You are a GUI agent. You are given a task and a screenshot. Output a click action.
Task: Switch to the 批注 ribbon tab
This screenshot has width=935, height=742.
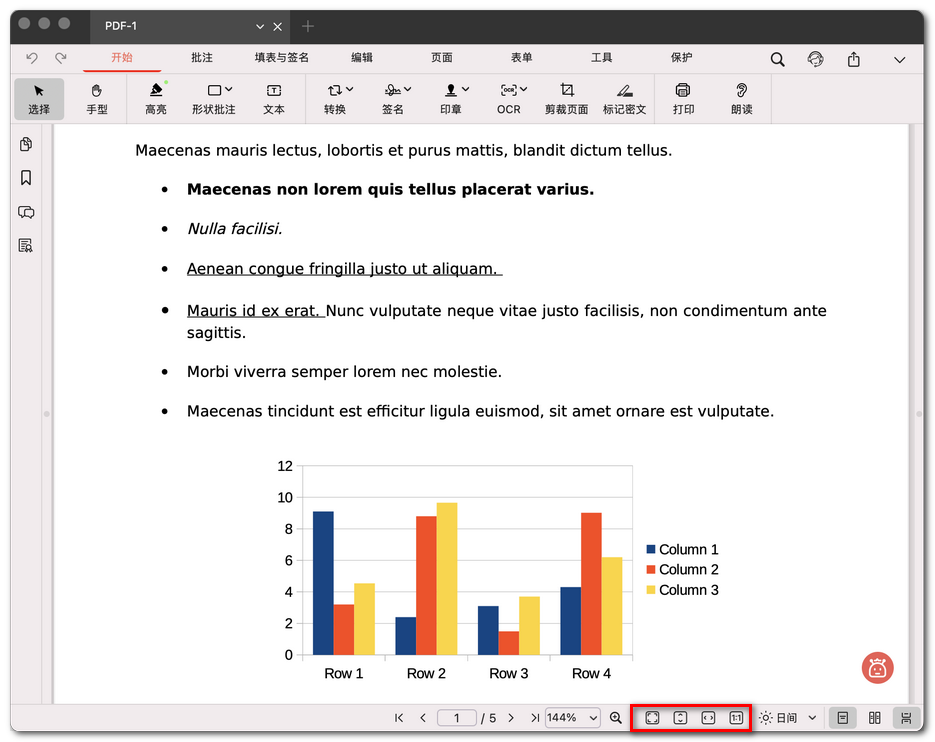tap(202, 58)
